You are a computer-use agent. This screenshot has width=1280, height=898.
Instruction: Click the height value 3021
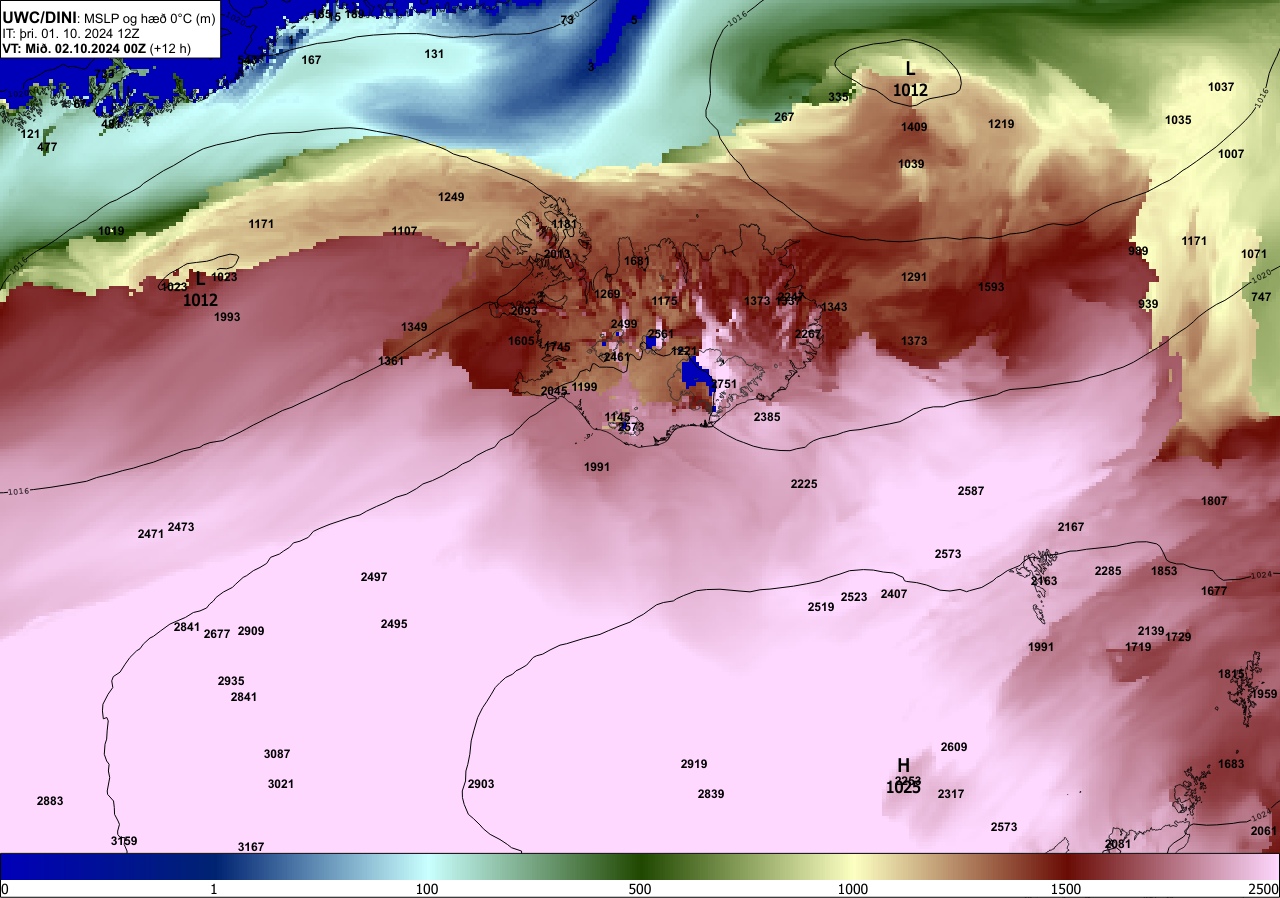[x=281, y=784]
